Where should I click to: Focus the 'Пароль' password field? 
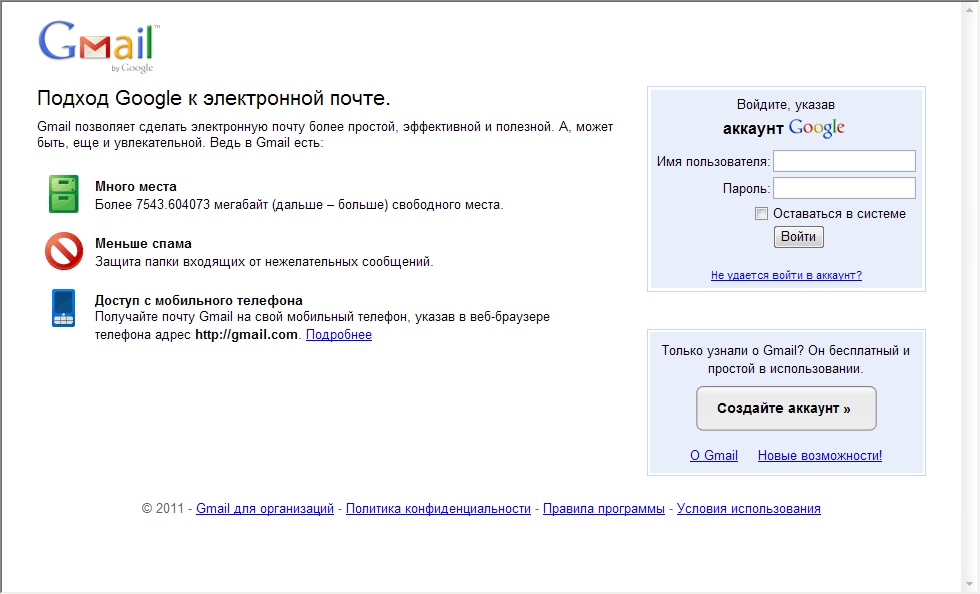(844, 188)
